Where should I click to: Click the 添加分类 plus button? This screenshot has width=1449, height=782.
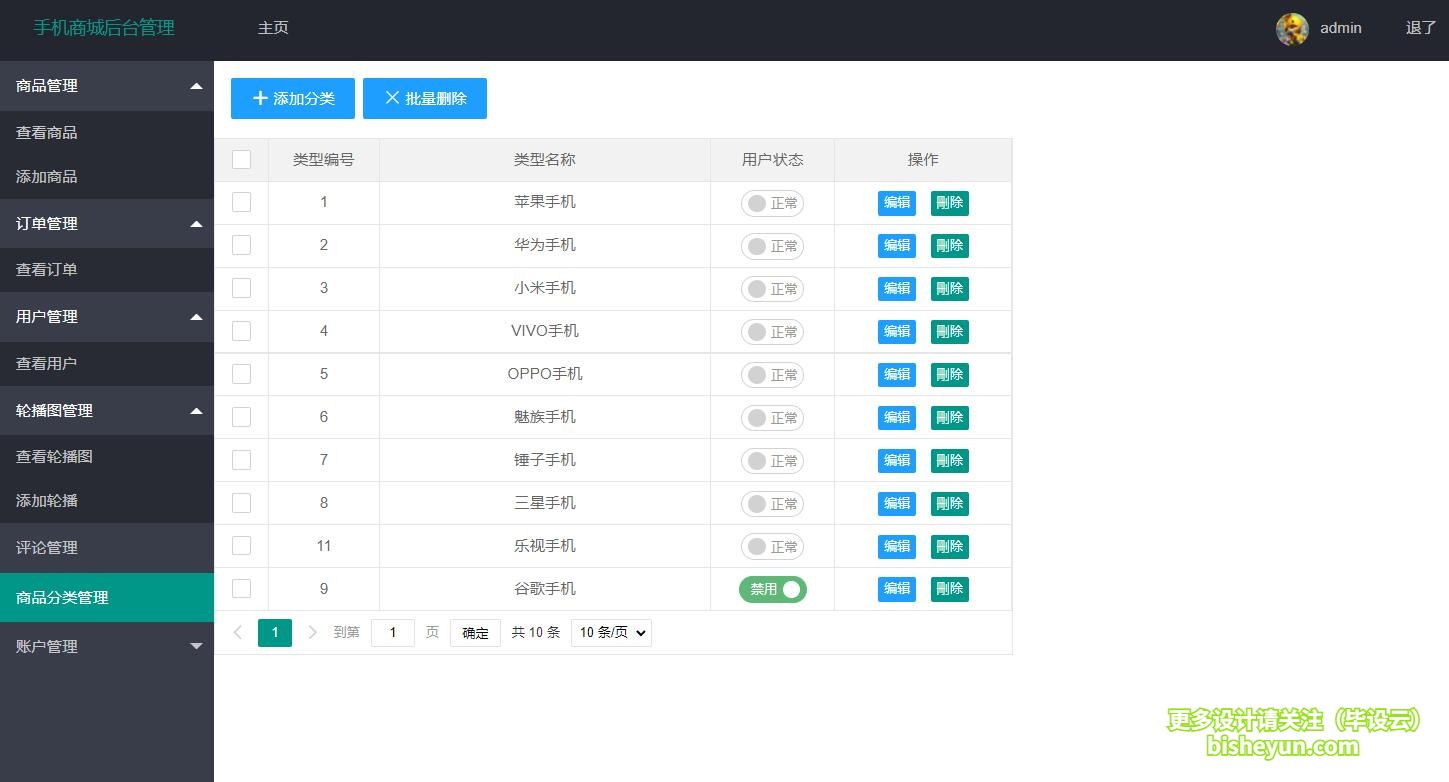pyautogui.click(x=293, y=98)
